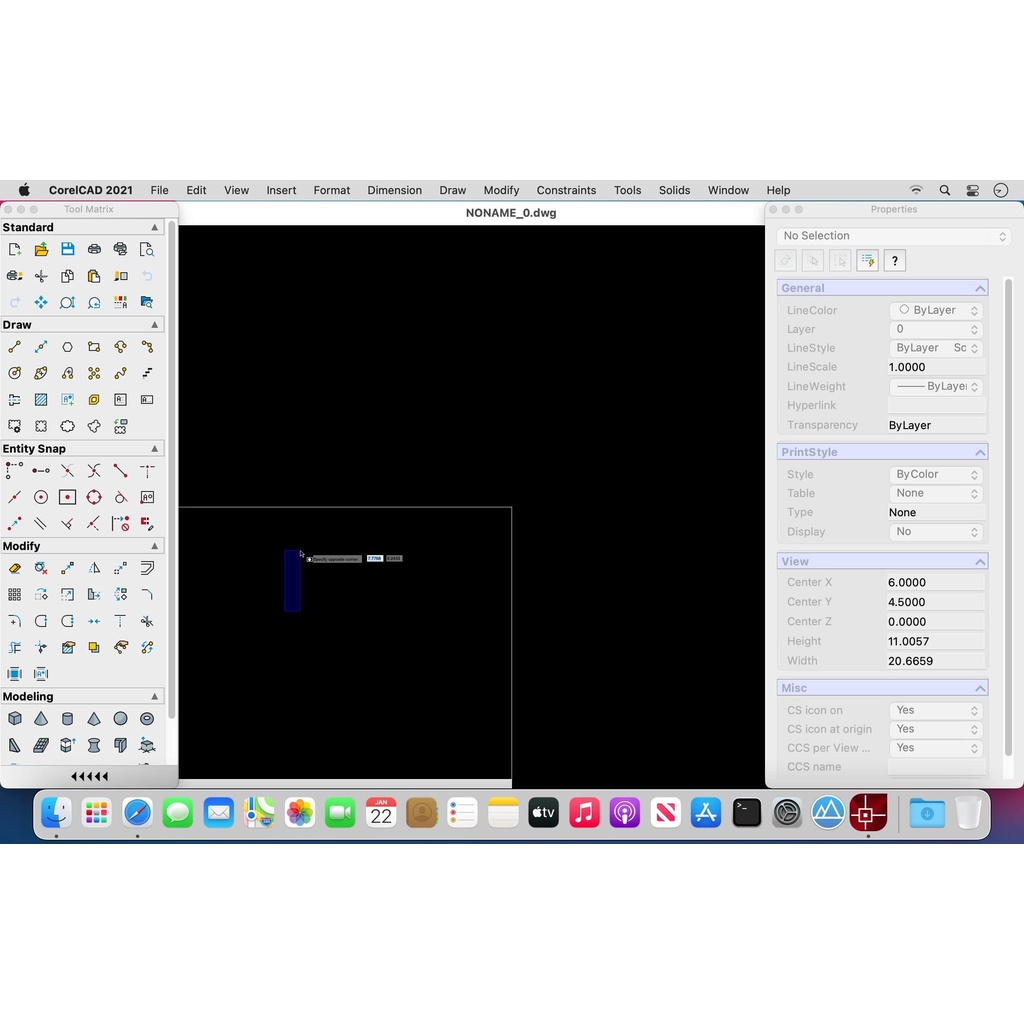
Task: Open the Dimension menu
Action: coord(394,190)
